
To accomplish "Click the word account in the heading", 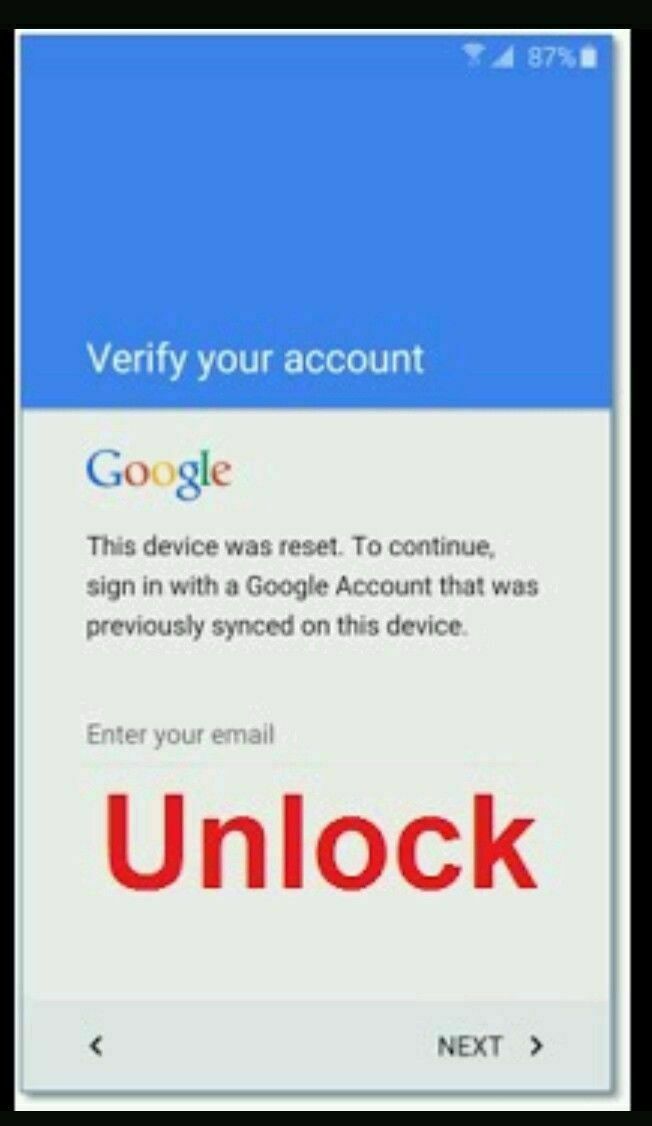I will [353, 360].
